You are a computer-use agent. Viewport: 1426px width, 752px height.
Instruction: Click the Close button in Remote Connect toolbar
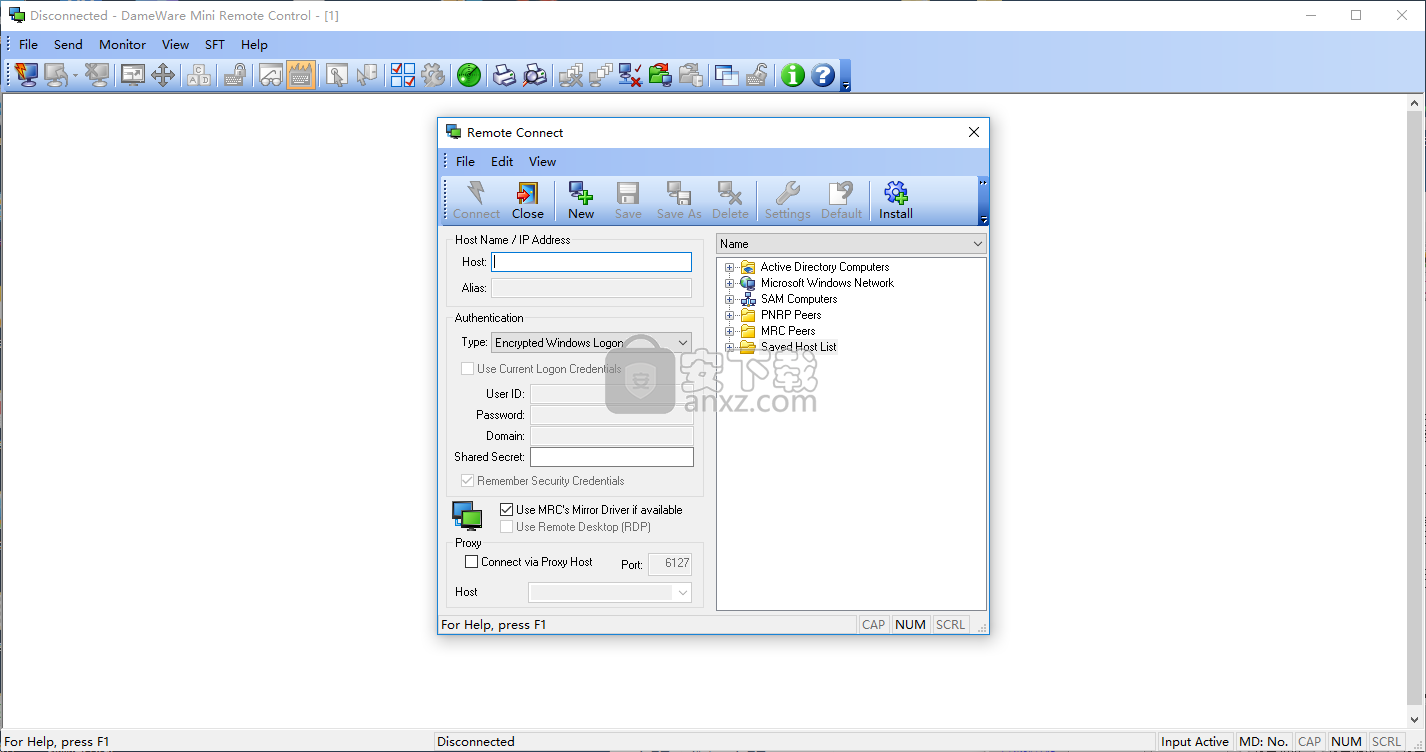[528, 200]
